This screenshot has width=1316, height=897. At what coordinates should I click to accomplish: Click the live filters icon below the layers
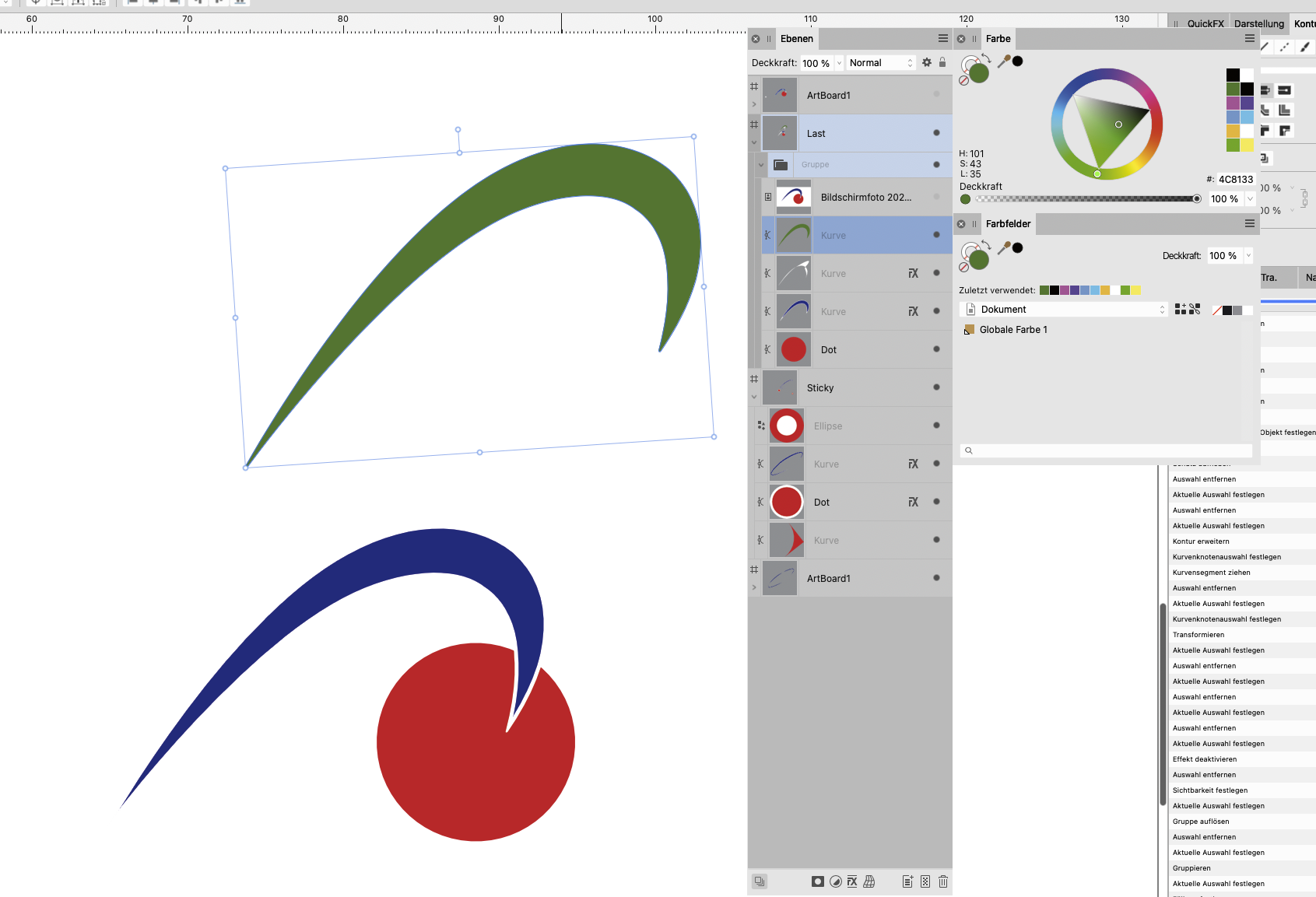[869, 881]
